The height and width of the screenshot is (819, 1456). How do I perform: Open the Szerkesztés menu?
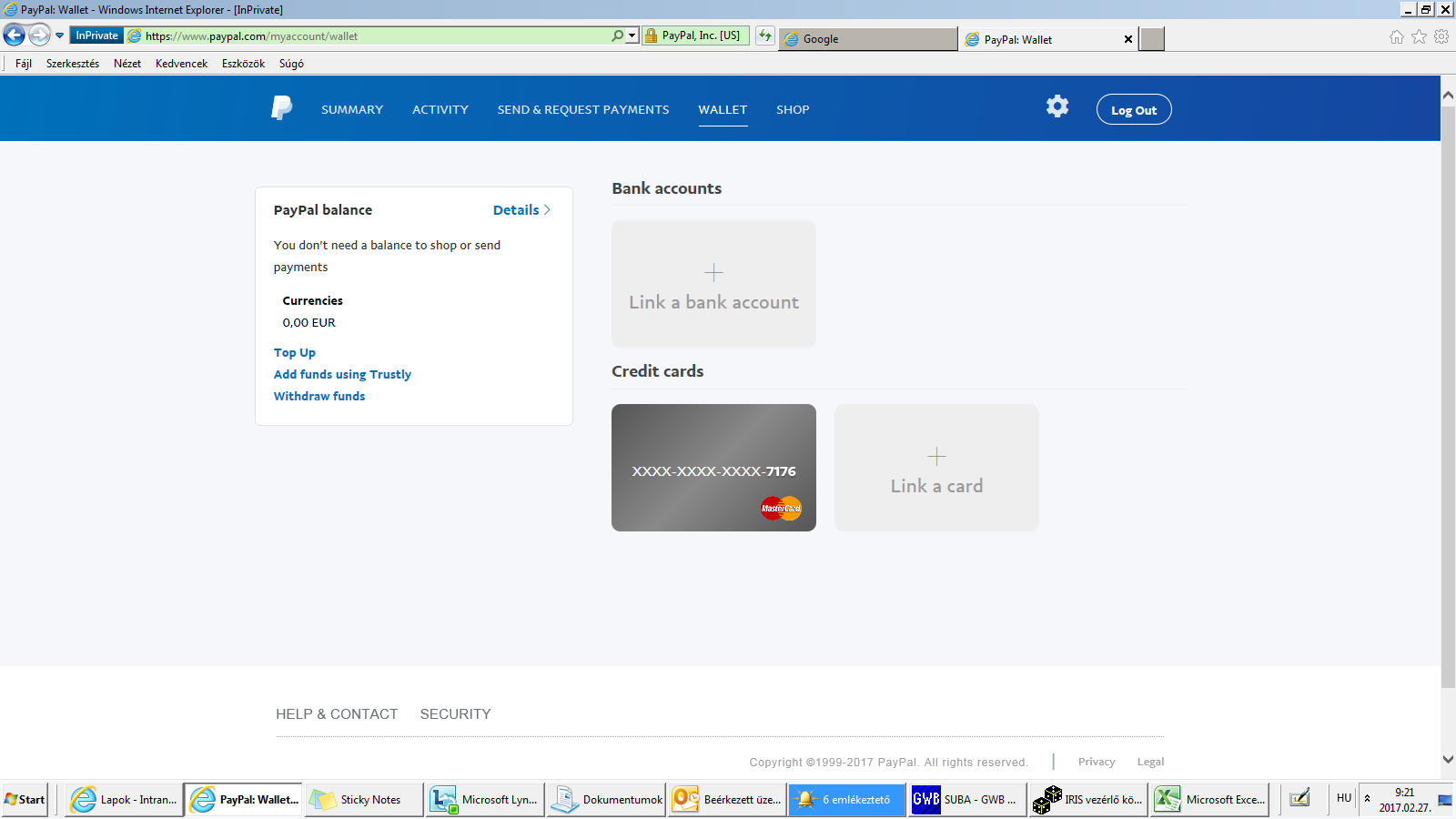[73, 64]
